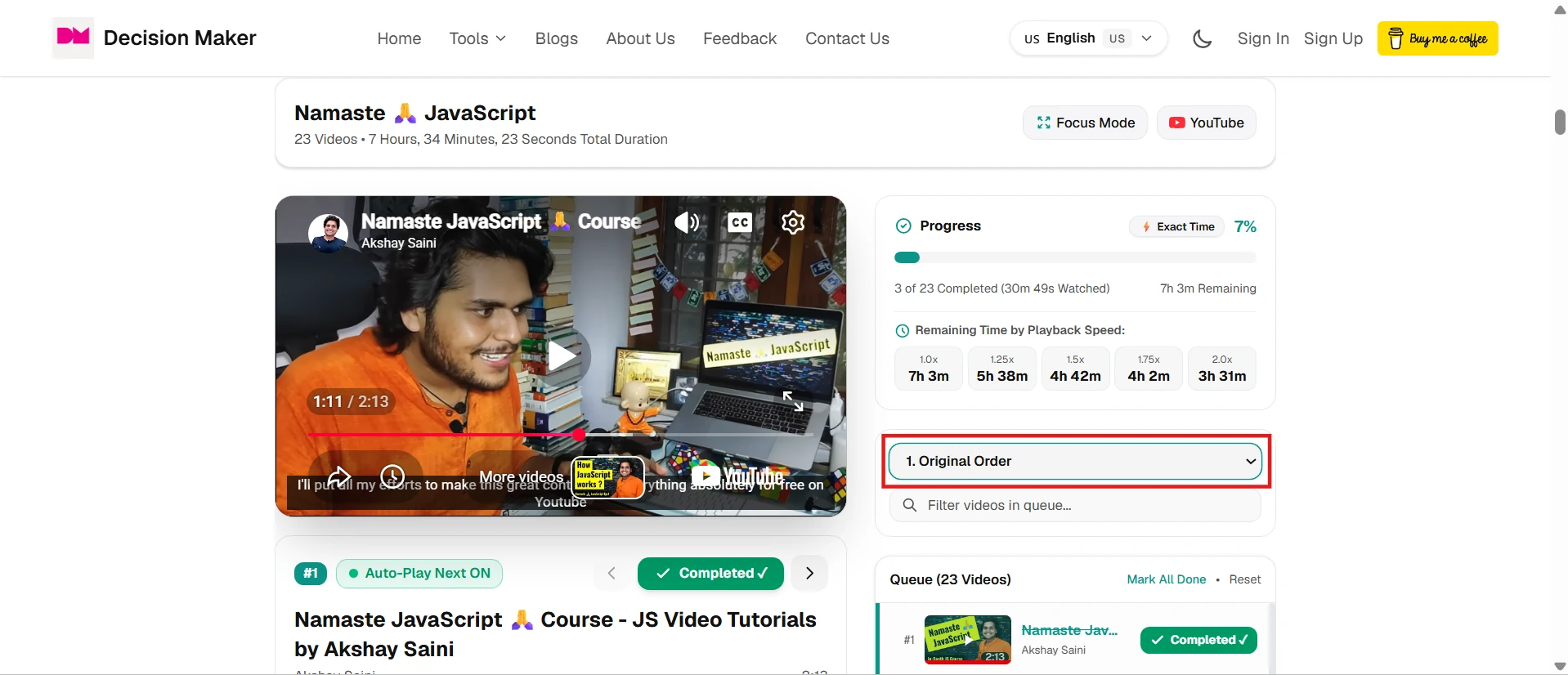Click the YouTube logo in the player

point(737,476)
